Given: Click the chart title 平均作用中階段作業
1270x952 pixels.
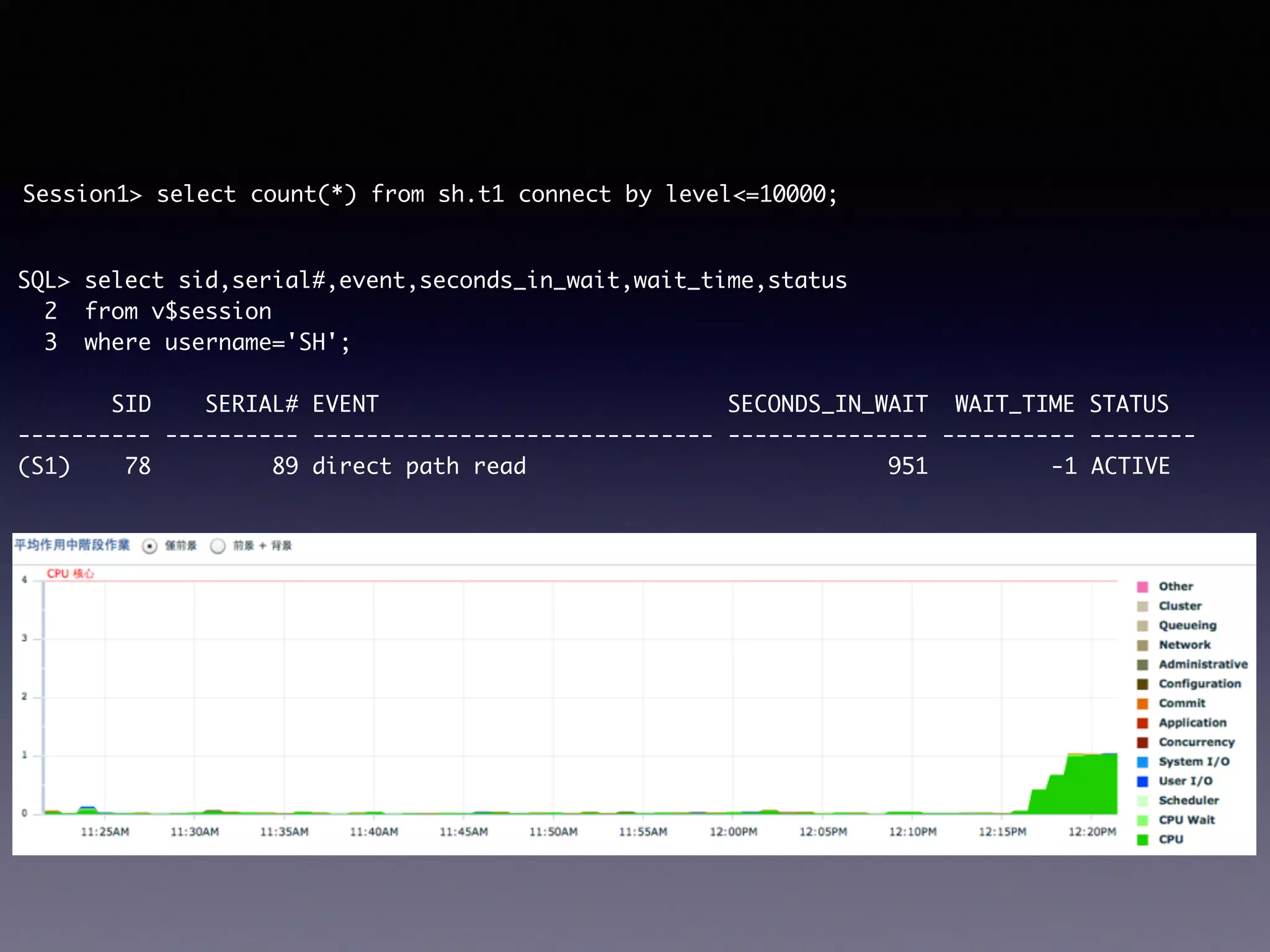Looking at the screenshot, I should 72,545.
